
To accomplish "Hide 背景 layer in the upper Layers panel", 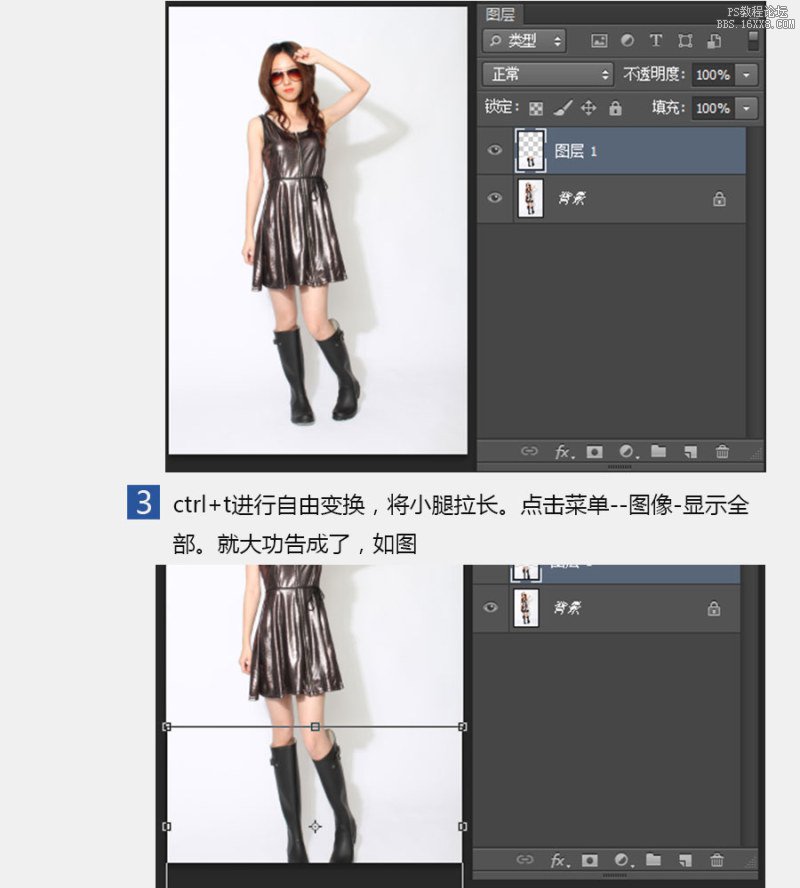I will 494,198.
